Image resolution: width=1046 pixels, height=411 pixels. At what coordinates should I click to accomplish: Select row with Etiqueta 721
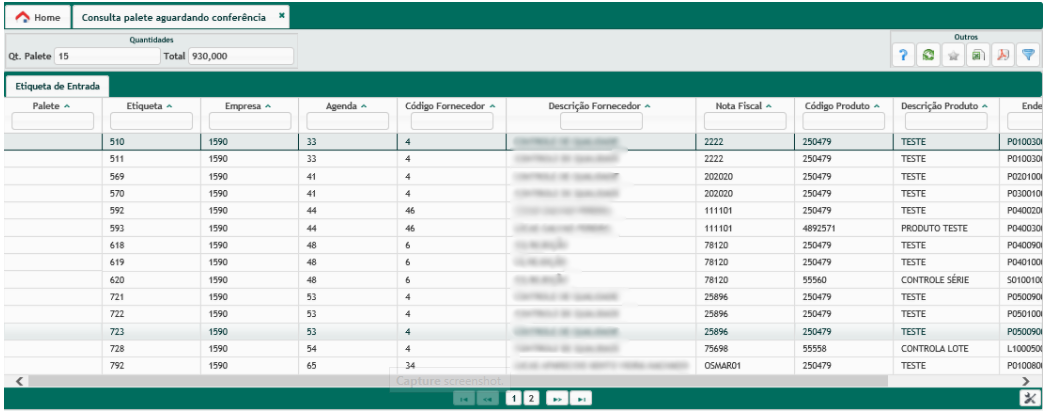pyautogui.click(x=523, y=297)
